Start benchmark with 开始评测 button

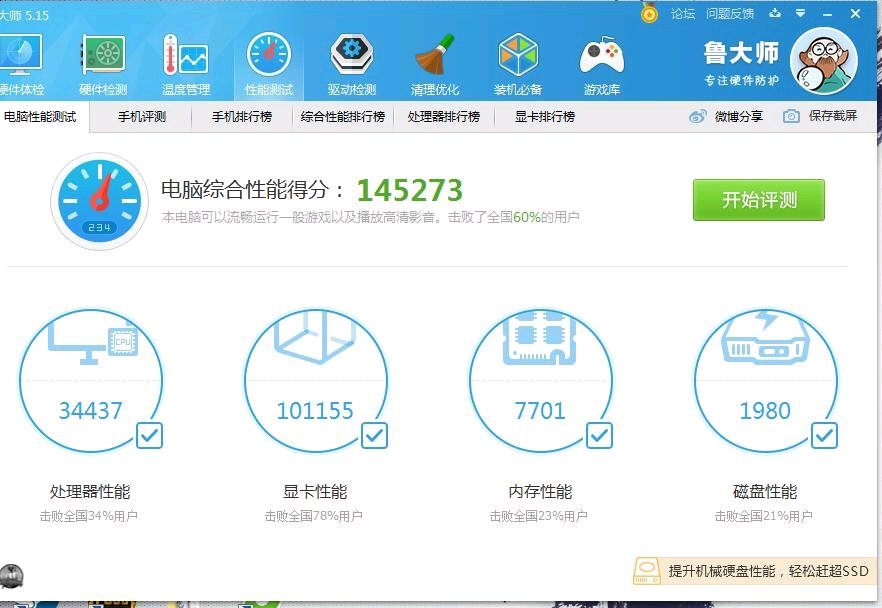click(759, 200)
